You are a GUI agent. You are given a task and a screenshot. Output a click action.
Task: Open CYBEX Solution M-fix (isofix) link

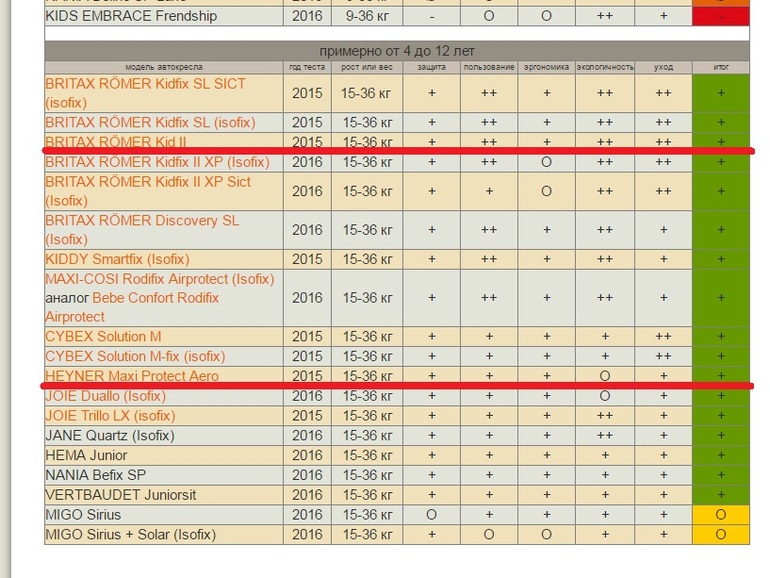135,356
